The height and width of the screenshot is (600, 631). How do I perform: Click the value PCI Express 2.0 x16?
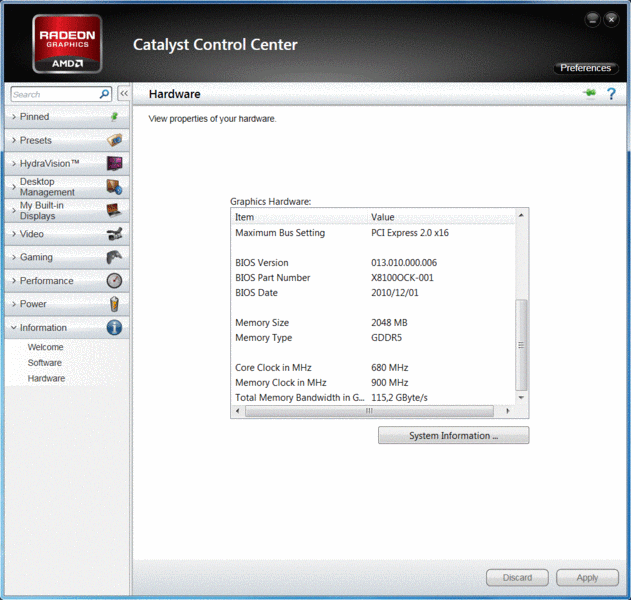[410, 233]
